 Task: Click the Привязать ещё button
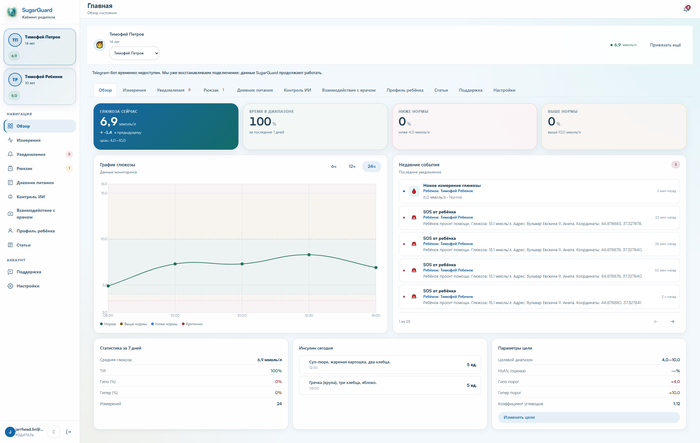tap(665, 45)
